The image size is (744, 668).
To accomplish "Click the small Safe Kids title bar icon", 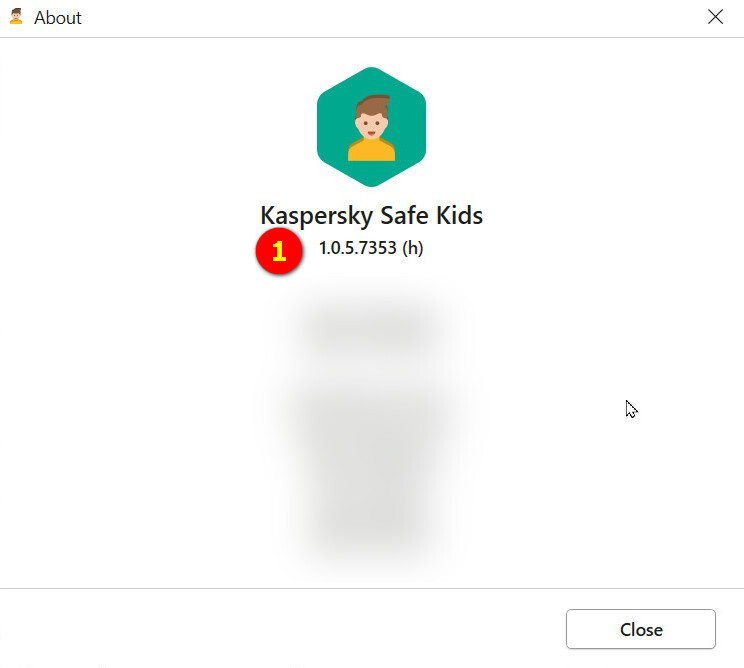I will 16,17.
